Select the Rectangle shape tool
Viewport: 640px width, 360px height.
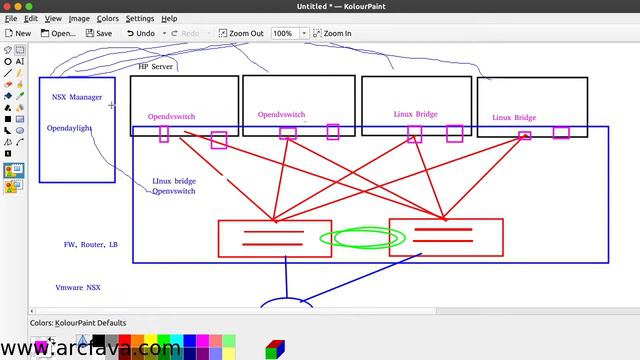(x=8, y=119)
